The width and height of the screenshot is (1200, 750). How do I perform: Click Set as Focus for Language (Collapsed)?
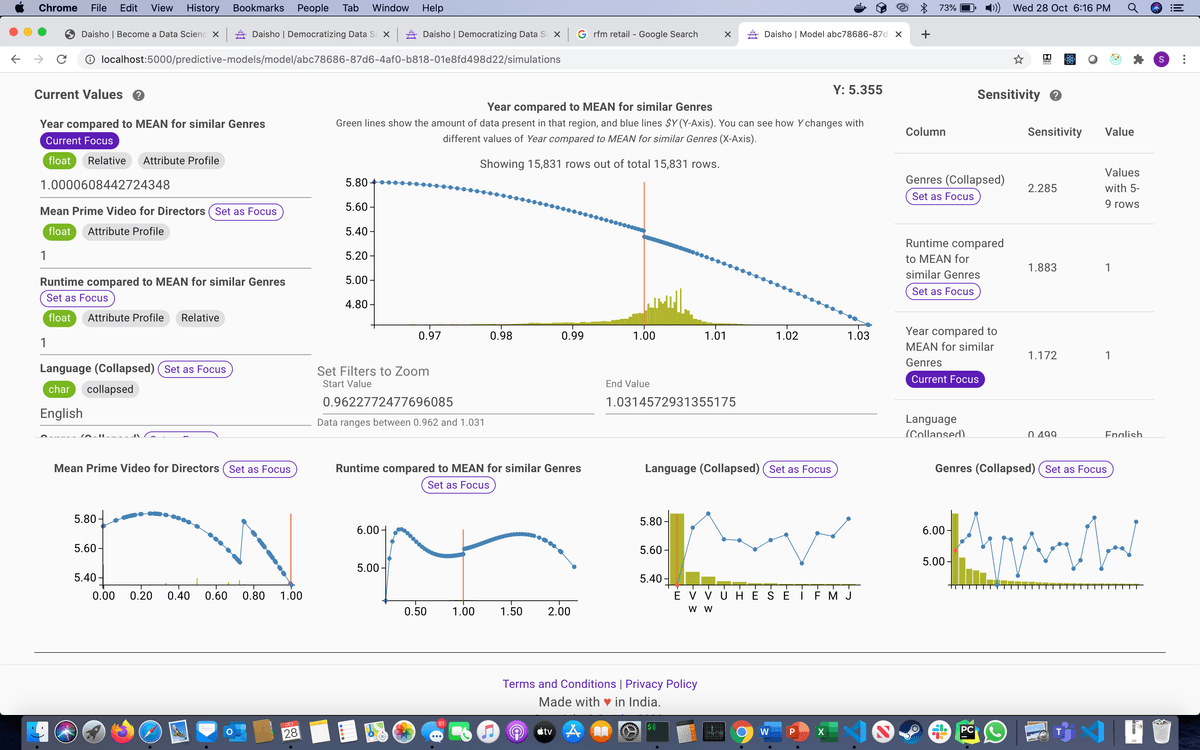[x=195, y=369]
